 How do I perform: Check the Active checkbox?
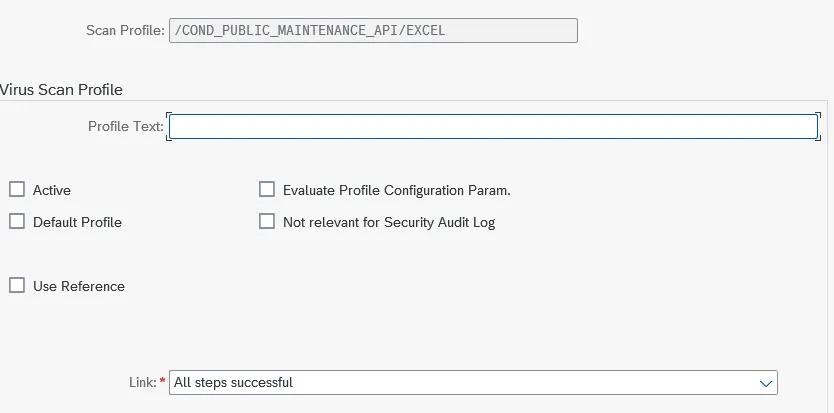(x=17, y=190)
